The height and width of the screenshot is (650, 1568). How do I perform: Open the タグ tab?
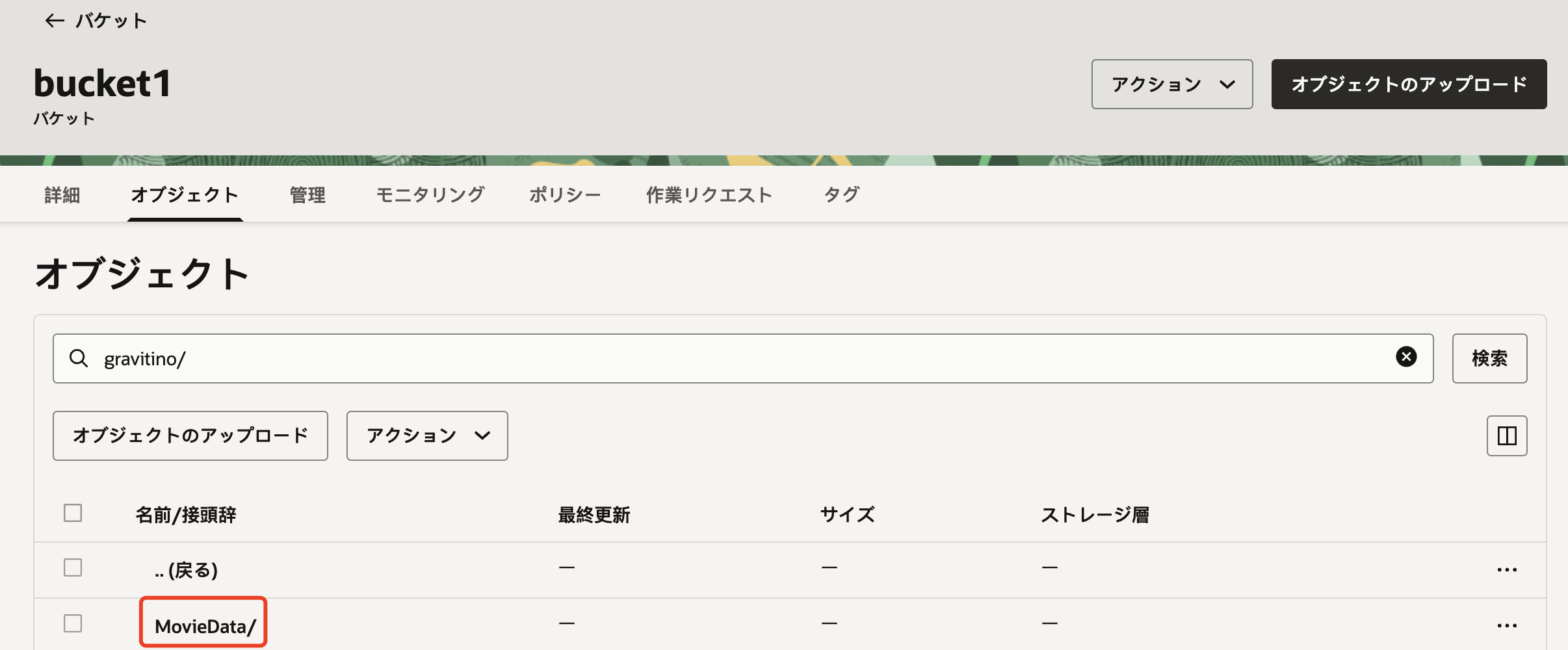[842, 194]
